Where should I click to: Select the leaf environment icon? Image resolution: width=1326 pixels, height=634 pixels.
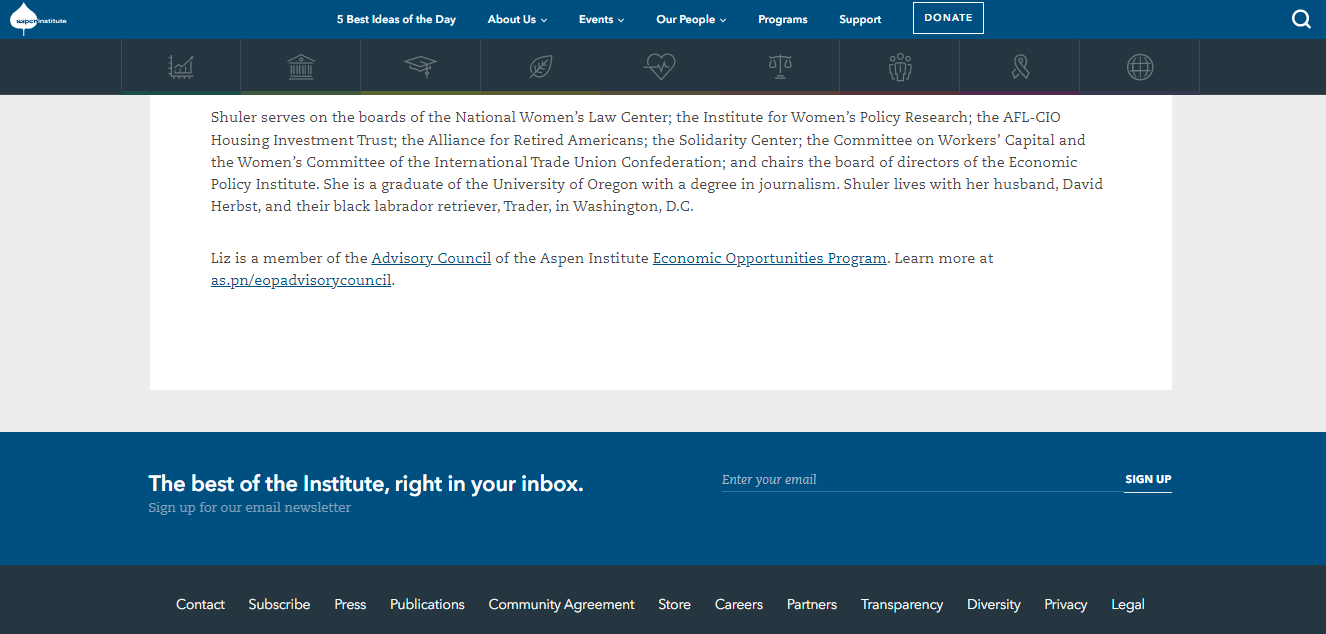tap(541, 67)
